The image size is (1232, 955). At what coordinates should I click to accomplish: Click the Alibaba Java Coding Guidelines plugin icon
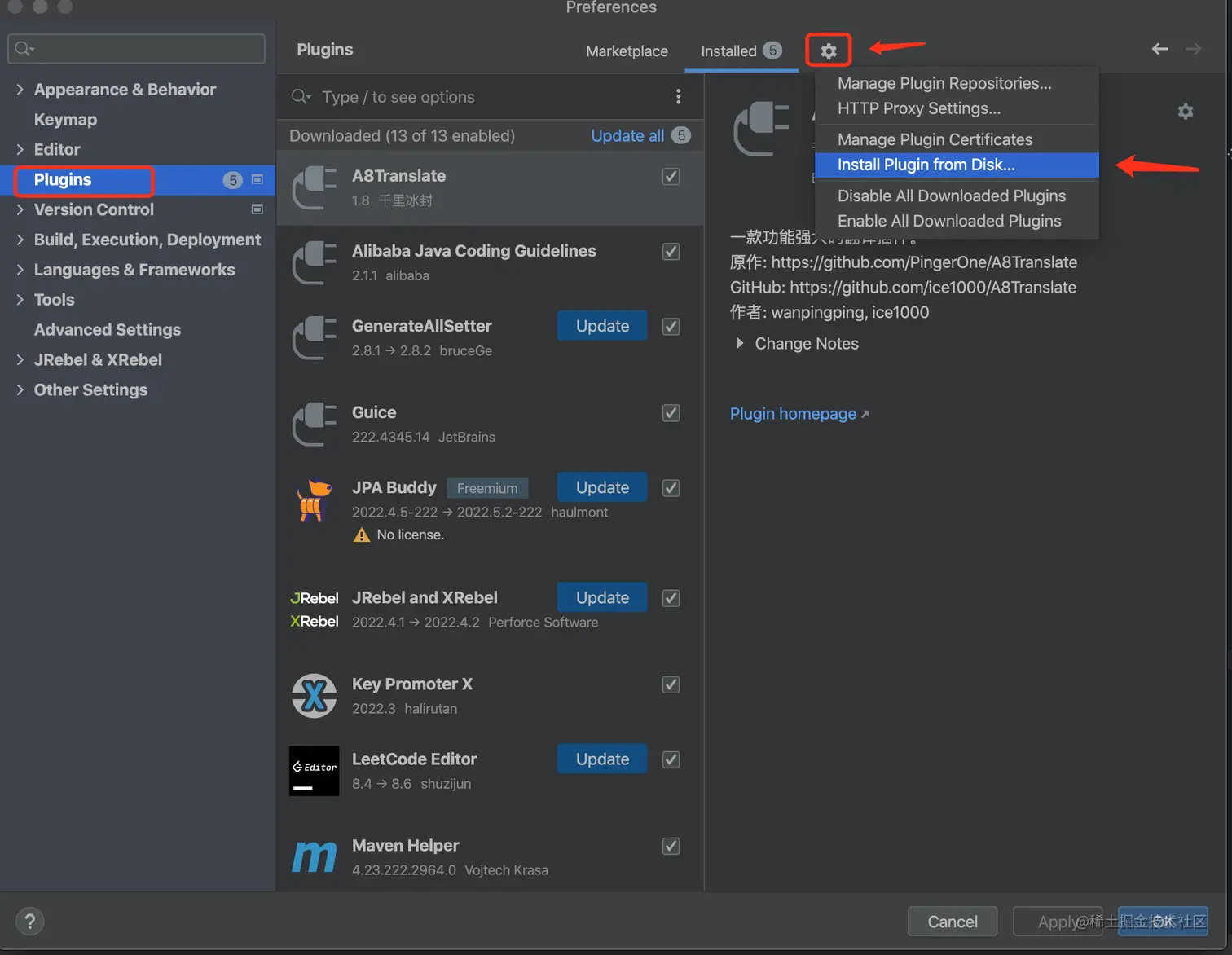(315, 263)
